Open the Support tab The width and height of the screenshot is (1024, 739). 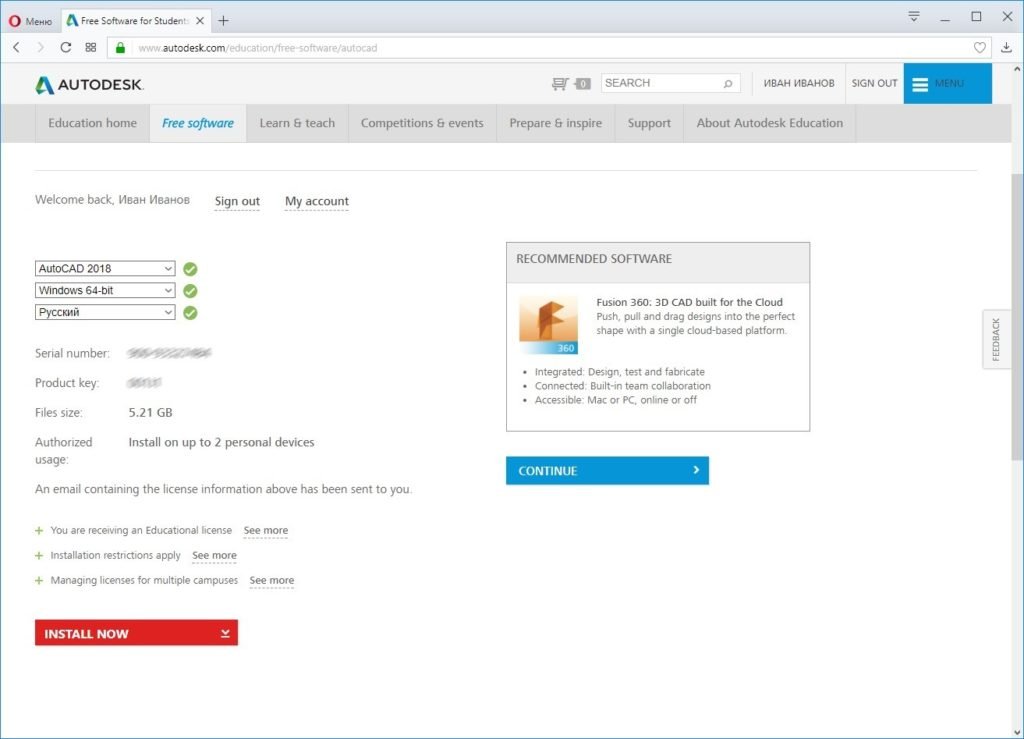(x=649, y=123)
